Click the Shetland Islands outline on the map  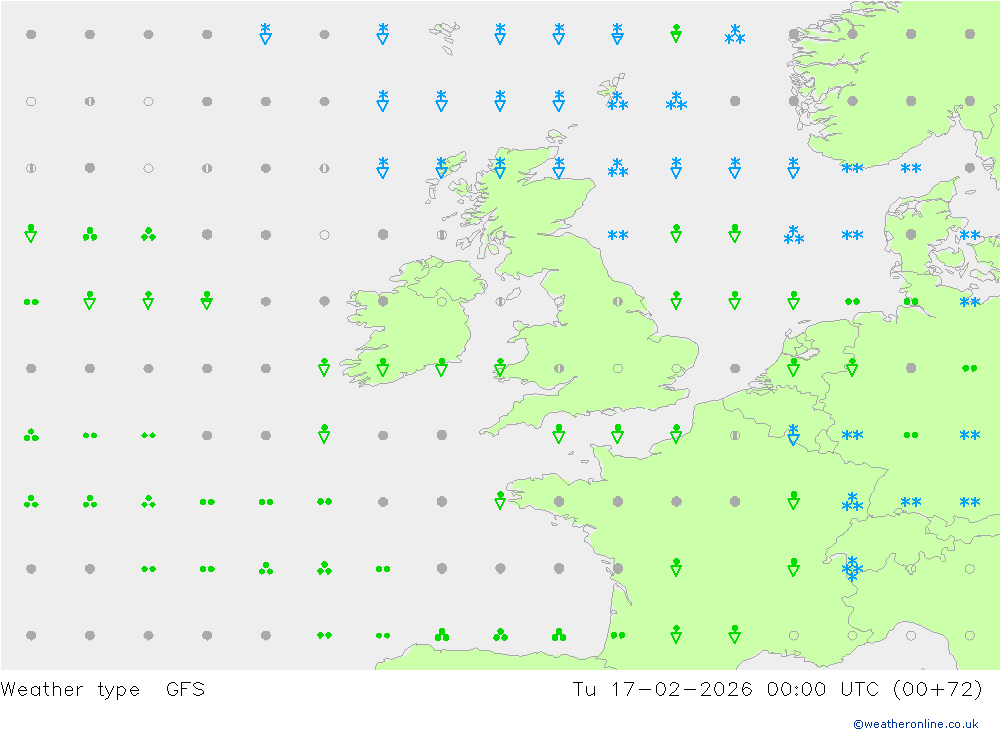pyautogui.click(x=613, y=87)
